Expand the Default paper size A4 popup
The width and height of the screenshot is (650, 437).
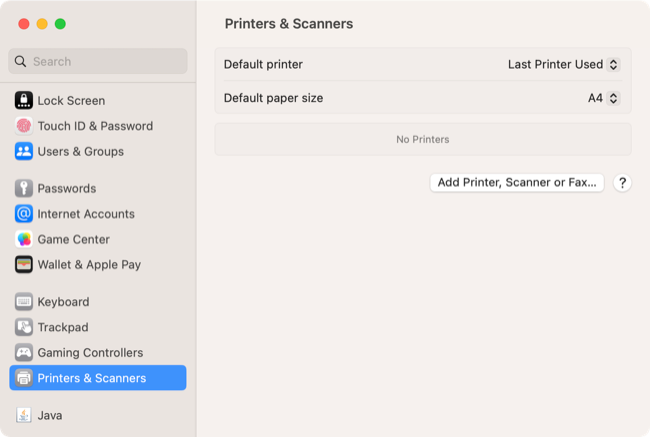[x=604, y=98]
